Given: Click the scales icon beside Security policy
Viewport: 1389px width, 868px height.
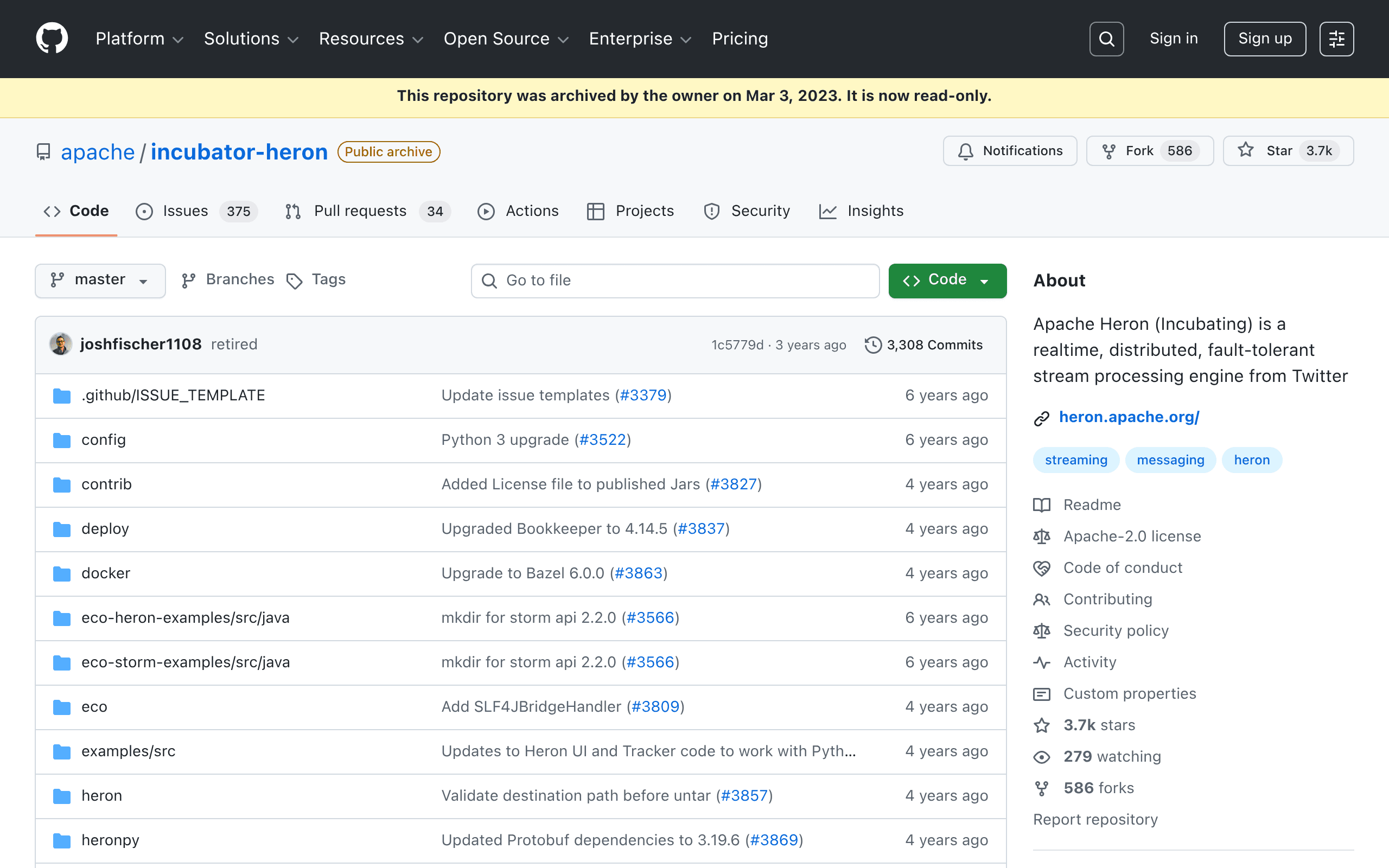Looking at the screenshot, I should (1041, 631).
